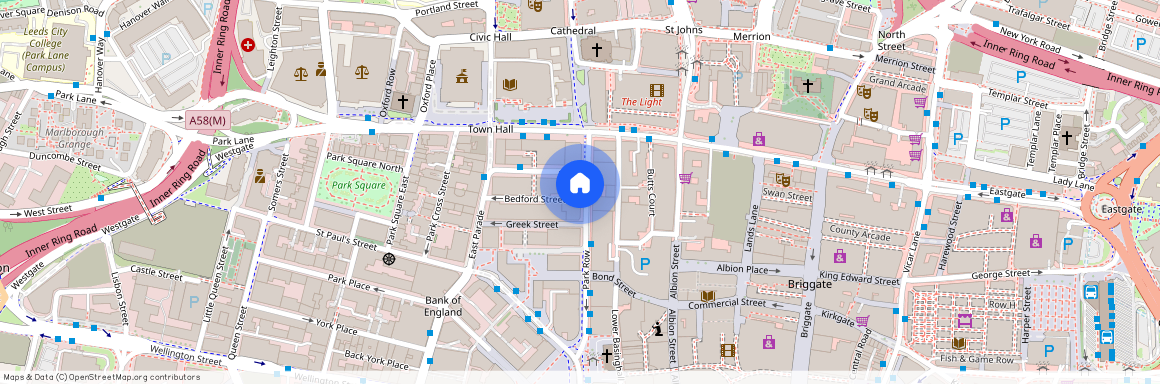1160x384 pixels.
Task: Click the Bond Street label
Action: click(613, 286)
